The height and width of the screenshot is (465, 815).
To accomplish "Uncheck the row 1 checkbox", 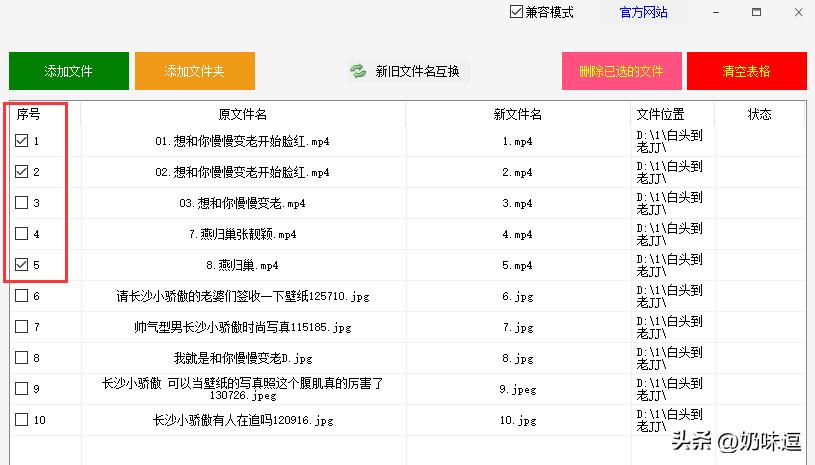I will pyautogui.click(x=21, y=140).
